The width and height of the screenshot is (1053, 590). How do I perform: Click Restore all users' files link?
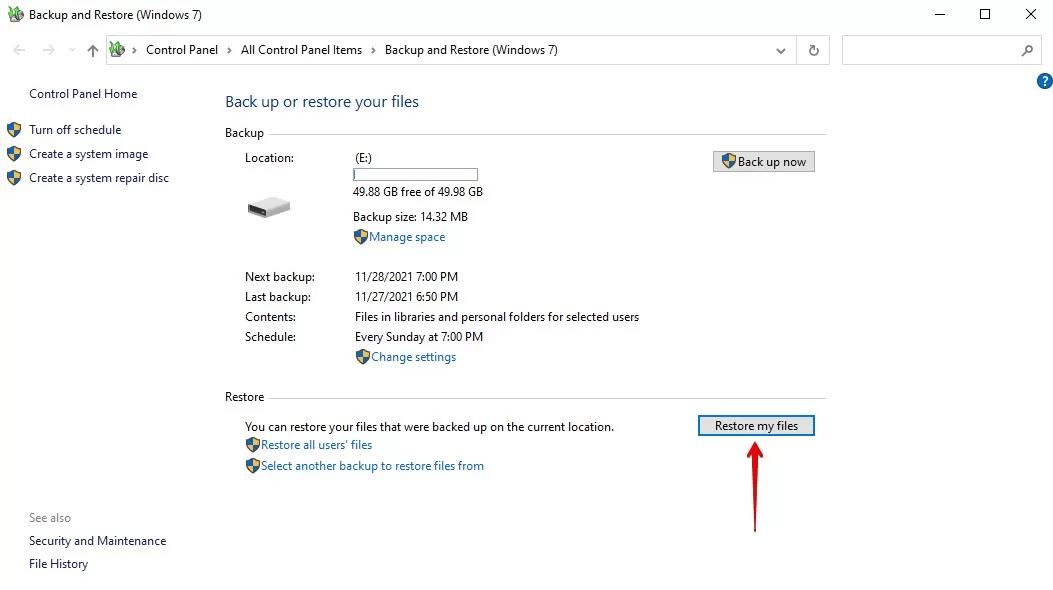point(316,445)
